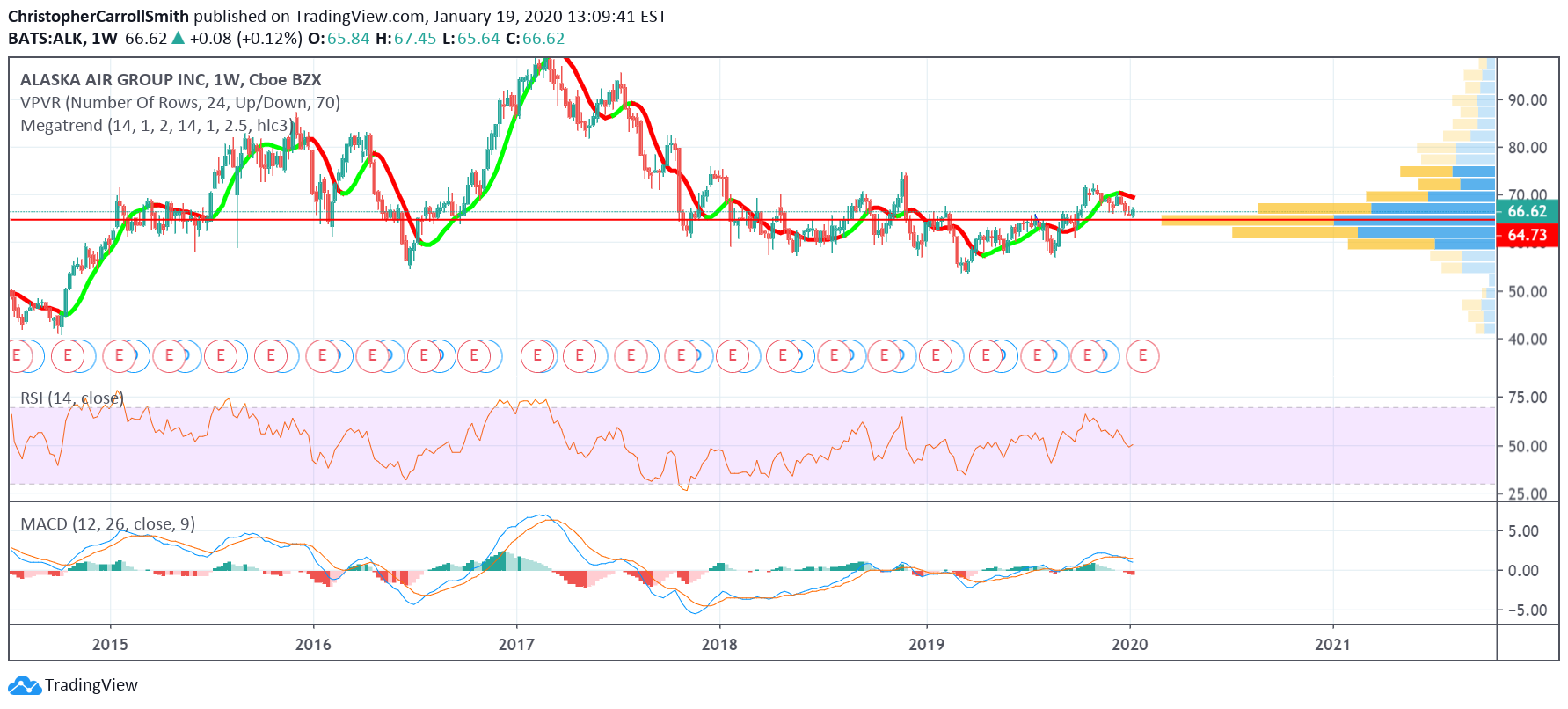Click the 2021 label on the time axis
This screenshot has height=709, width=1568.
(x=1332, y=645)
